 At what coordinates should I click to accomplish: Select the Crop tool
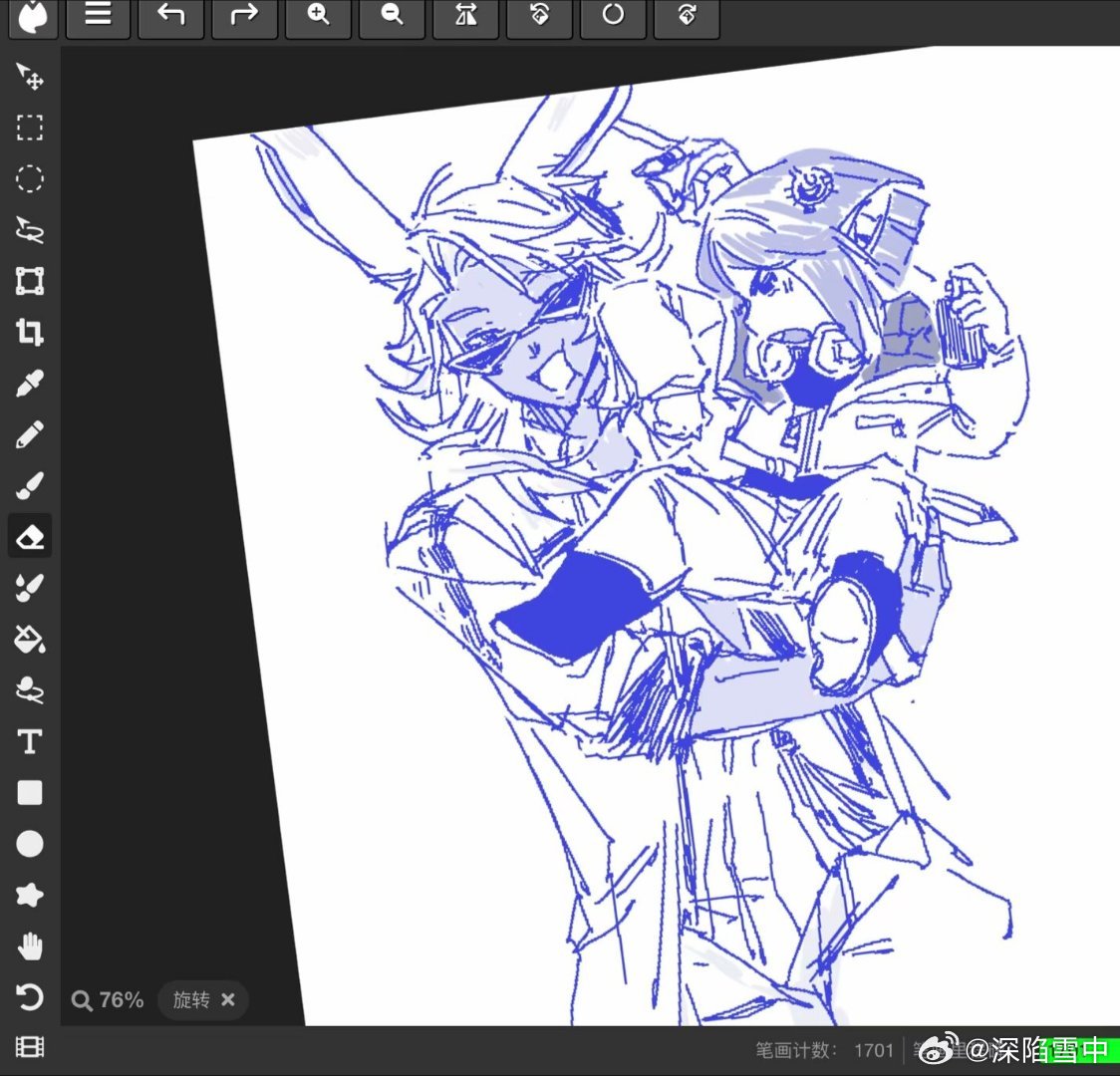[x=29, y=332]
